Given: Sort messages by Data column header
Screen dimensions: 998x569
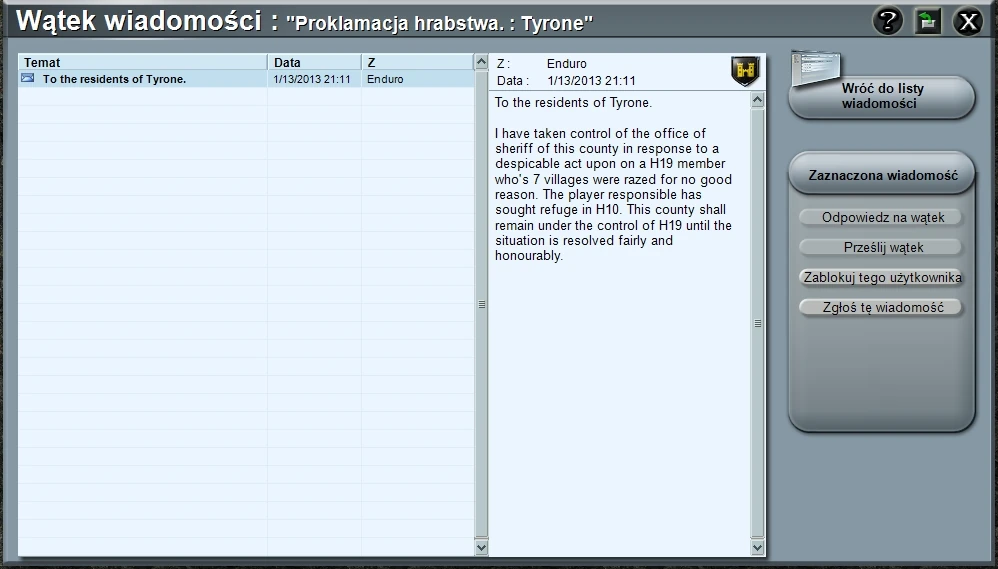Looking at the screenshot, I should tap(314, 62).
